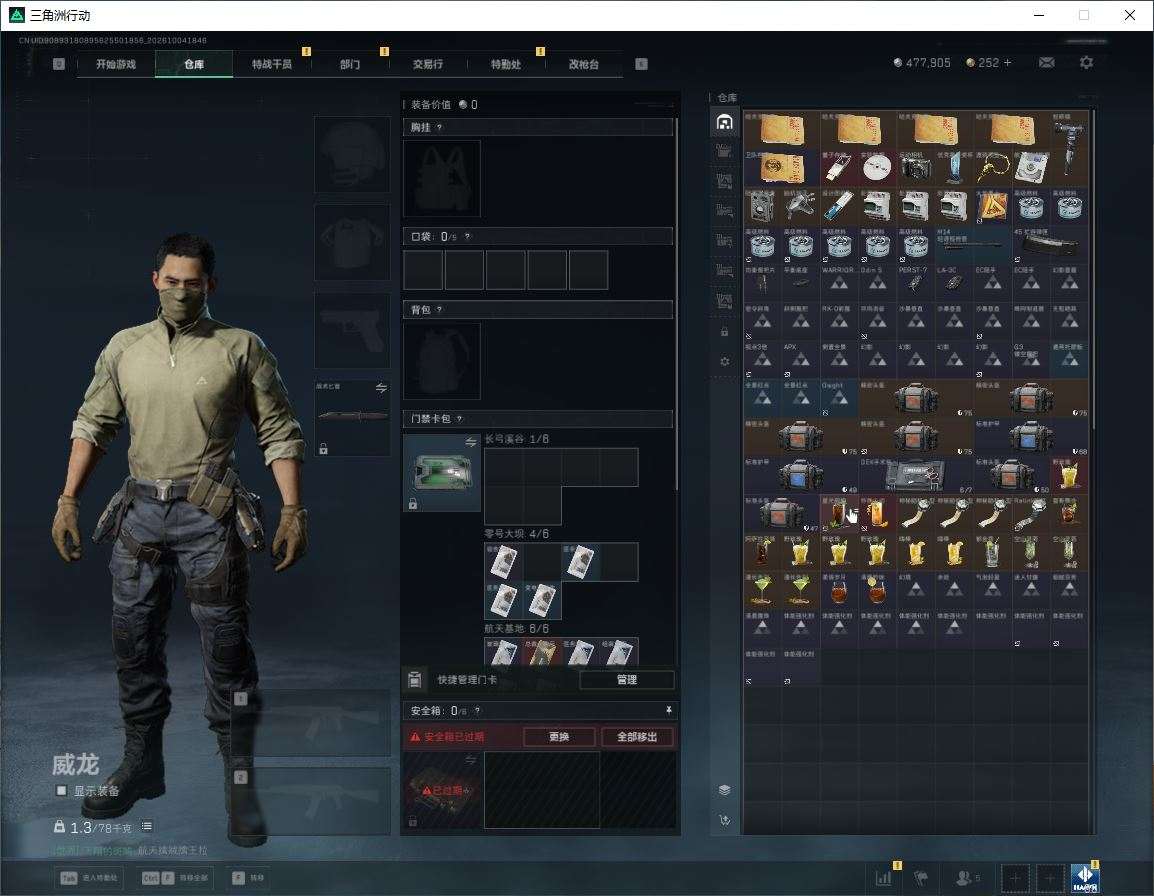Click the weight details list icon
1154x896 pixels.
pos(147,826)
